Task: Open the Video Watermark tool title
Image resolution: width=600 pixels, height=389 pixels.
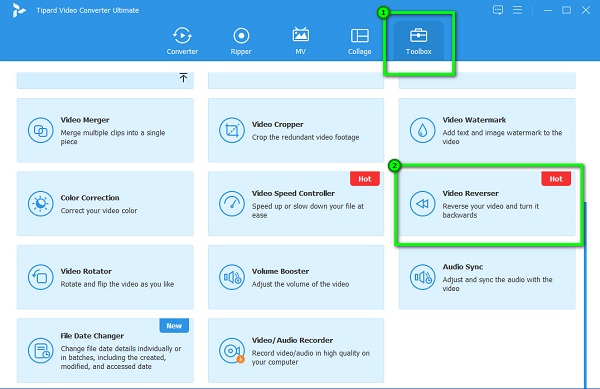Action: click(474, 120)
